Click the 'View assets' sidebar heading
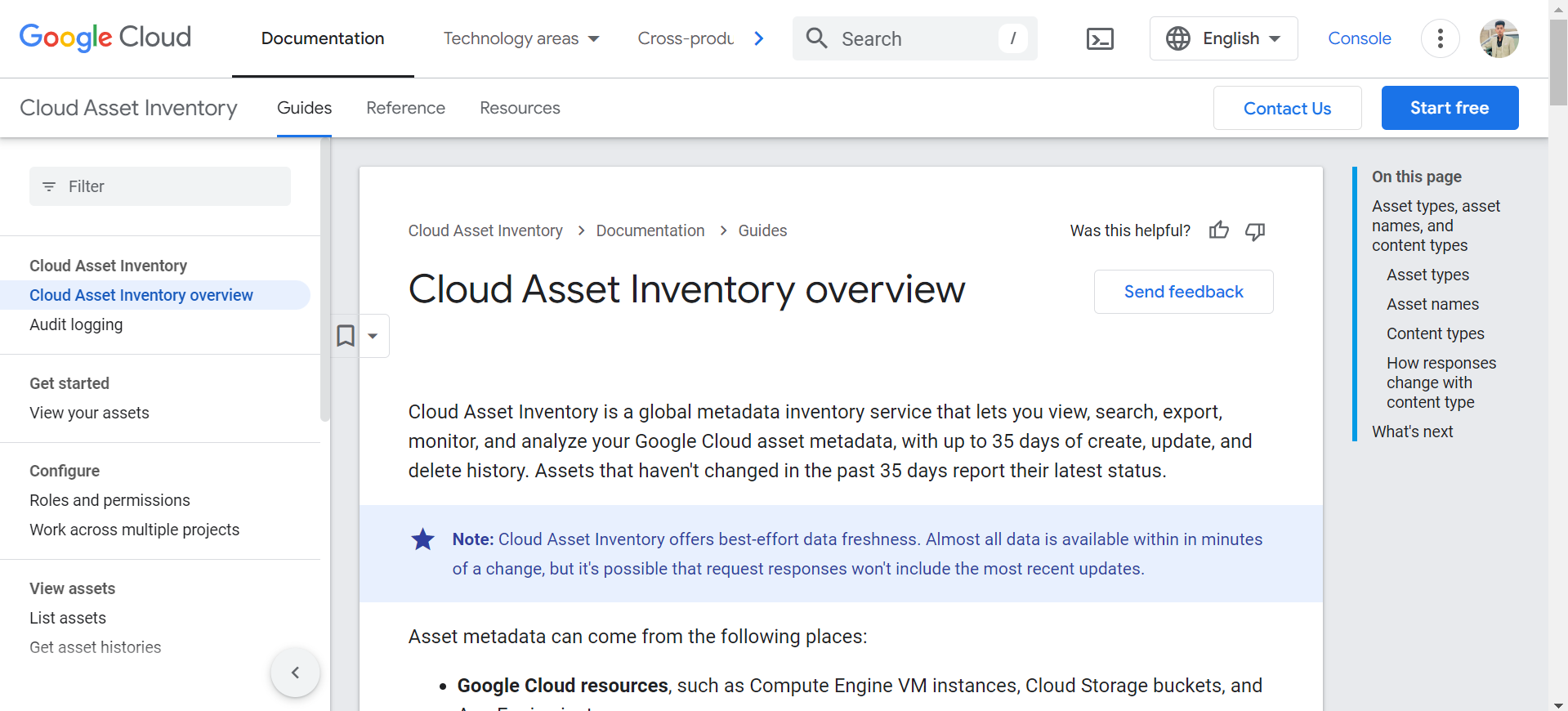Image resolution: width=1568 pixels, height=711 pixels. pyautogui.click(x=72, y=588)
